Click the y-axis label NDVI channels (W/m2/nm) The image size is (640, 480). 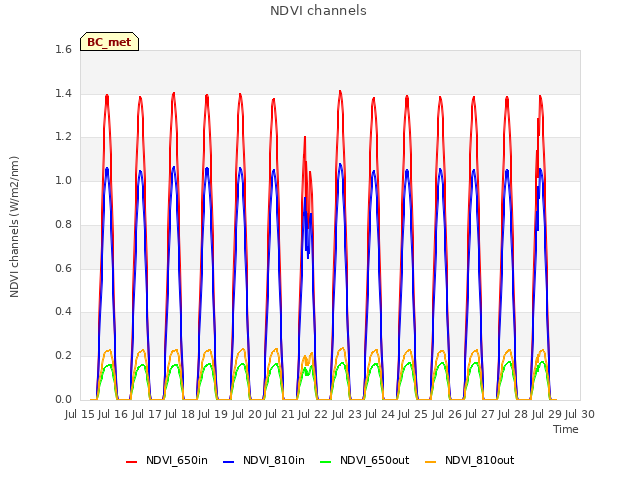tap(14, 227)
